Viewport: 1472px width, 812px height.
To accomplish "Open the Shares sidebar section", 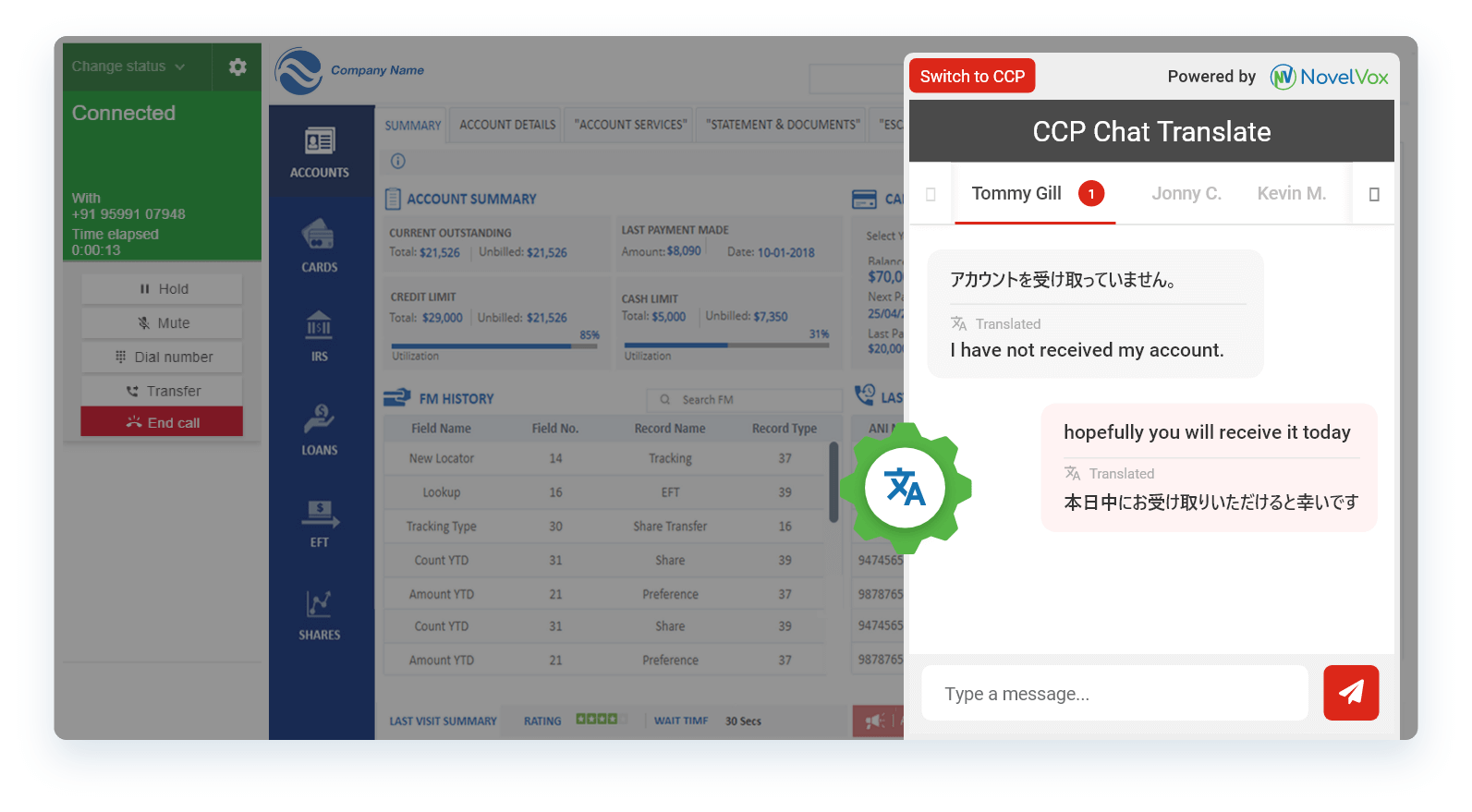I will pos(320,615).
